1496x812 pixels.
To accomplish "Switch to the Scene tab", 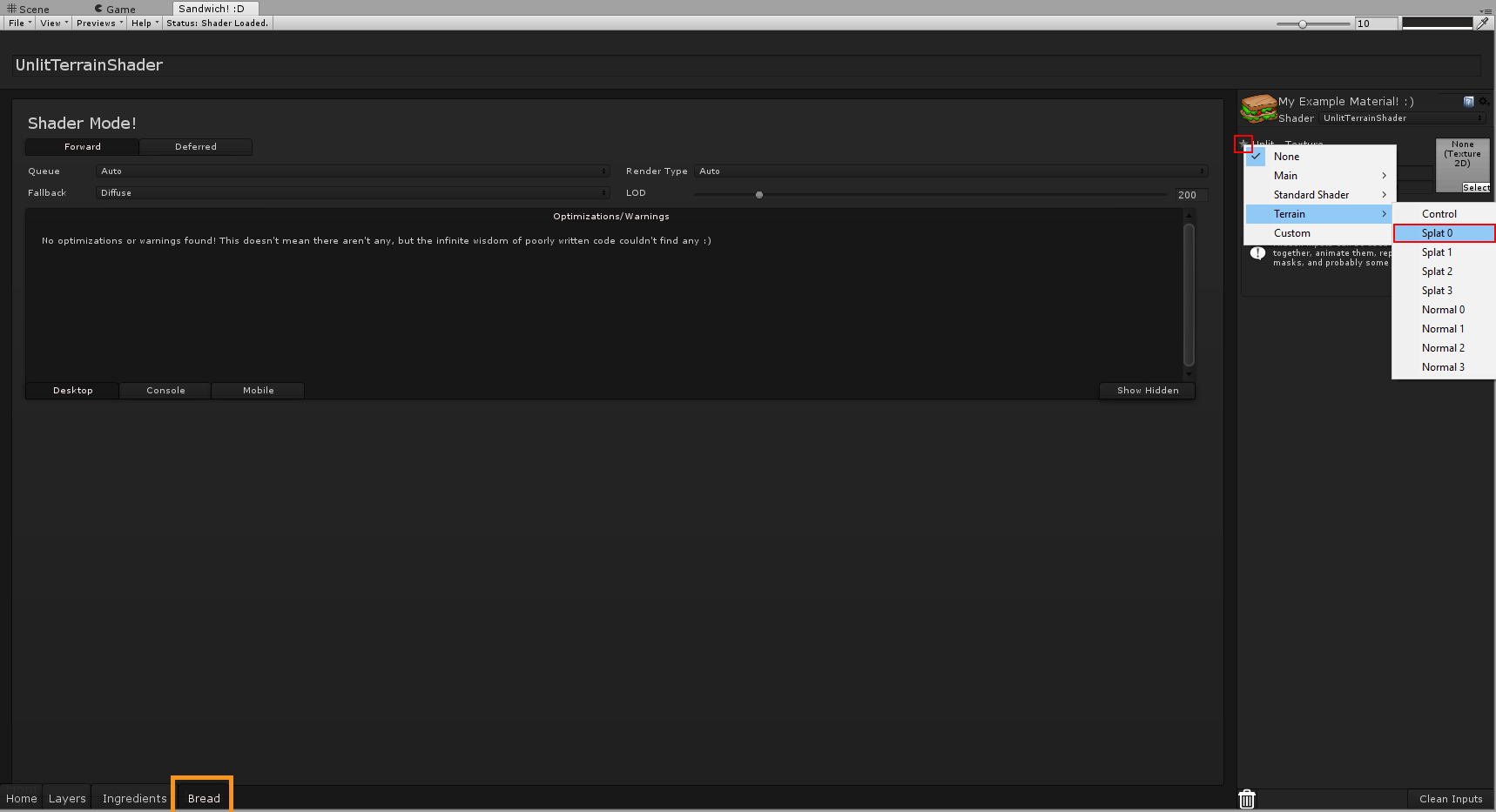I will 28,10.
